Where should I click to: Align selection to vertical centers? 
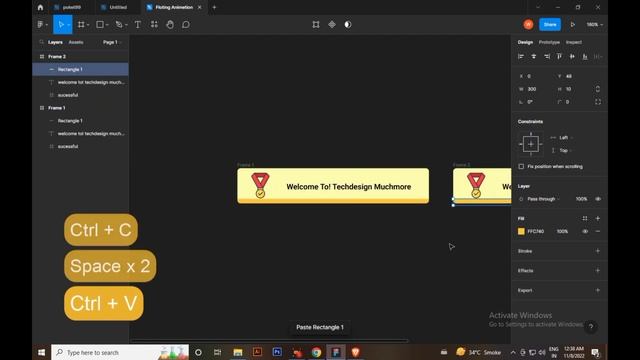click(572, 56)
